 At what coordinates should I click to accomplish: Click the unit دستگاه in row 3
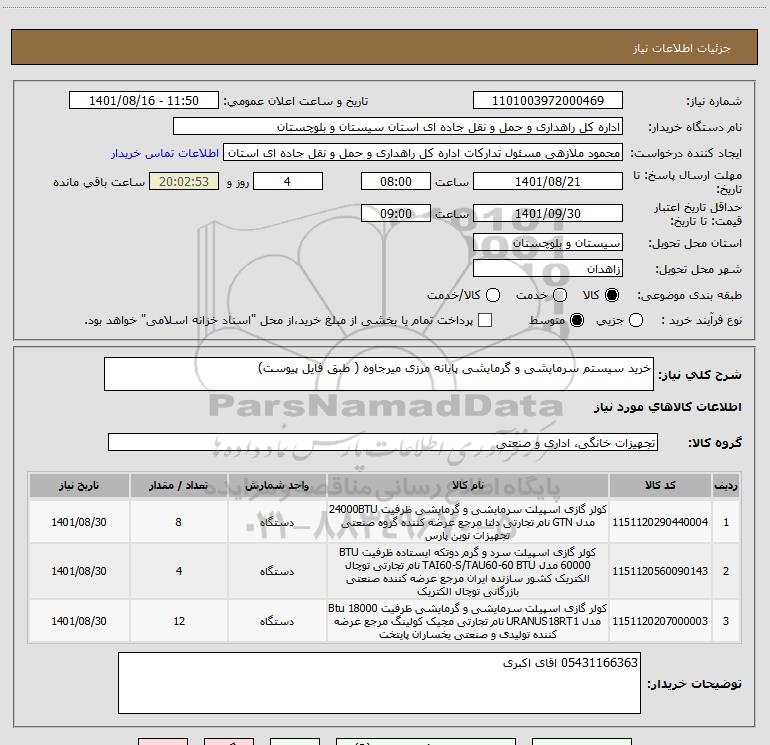(277, 621)
